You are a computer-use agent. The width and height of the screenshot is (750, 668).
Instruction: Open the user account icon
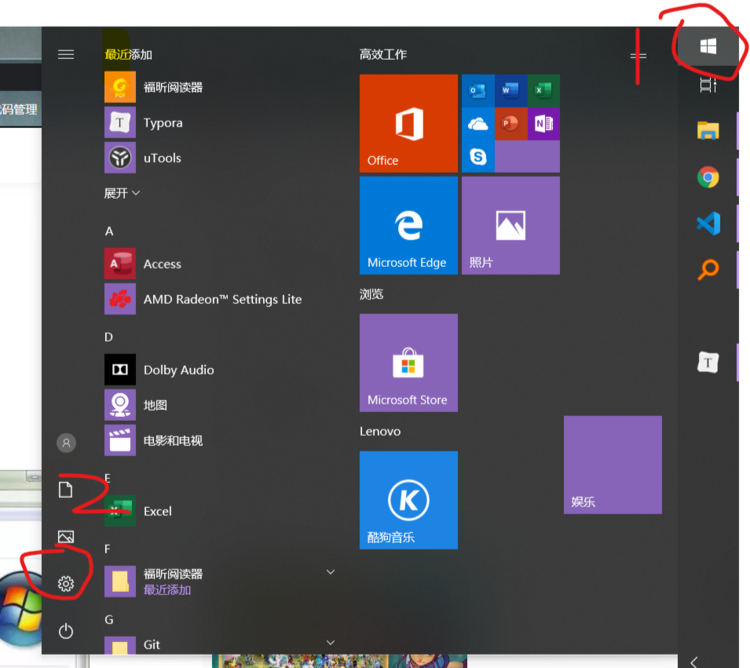click(x=66, y=443)
